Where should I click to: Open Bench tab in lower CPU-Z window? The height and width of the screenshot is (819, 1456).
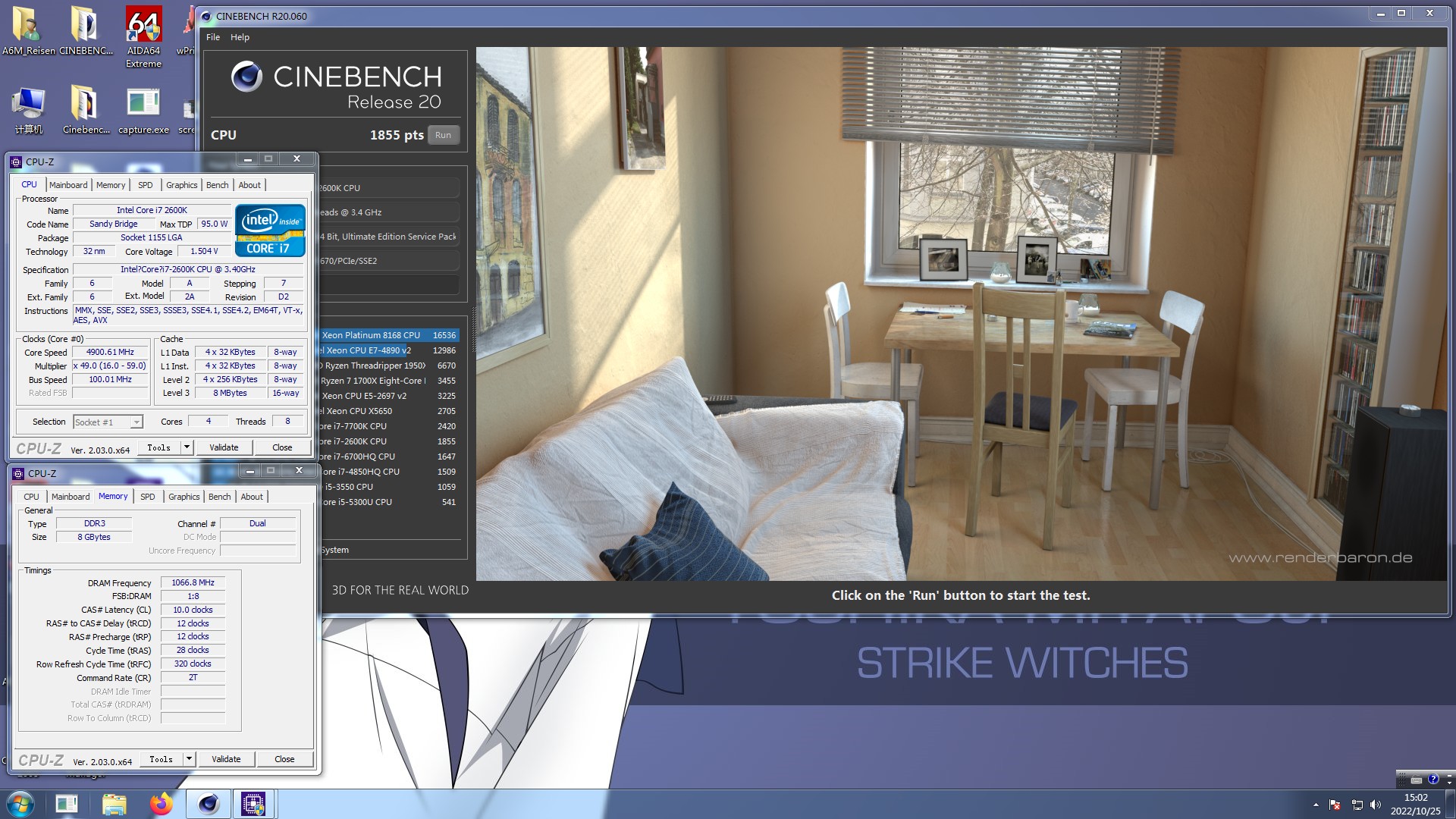click(x=220, y=497)
